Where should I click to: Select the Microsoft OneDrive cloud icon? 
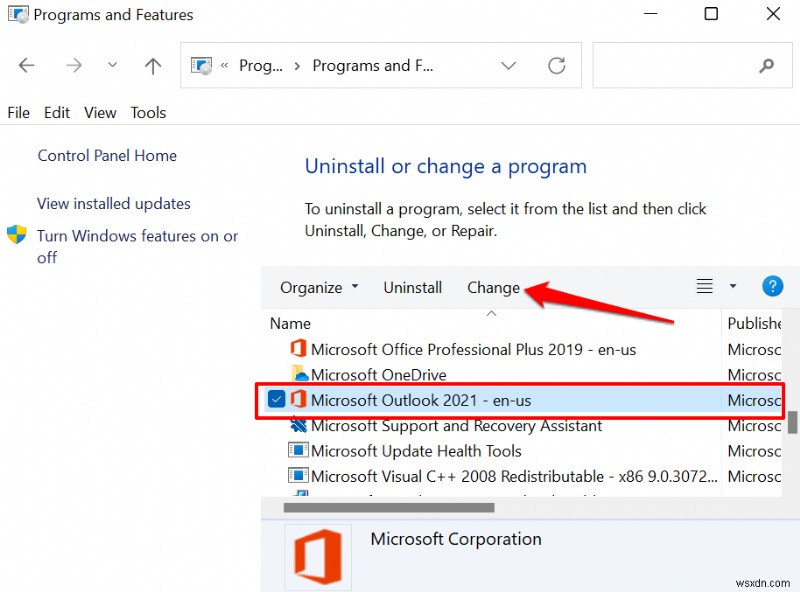tap(298, 374)
